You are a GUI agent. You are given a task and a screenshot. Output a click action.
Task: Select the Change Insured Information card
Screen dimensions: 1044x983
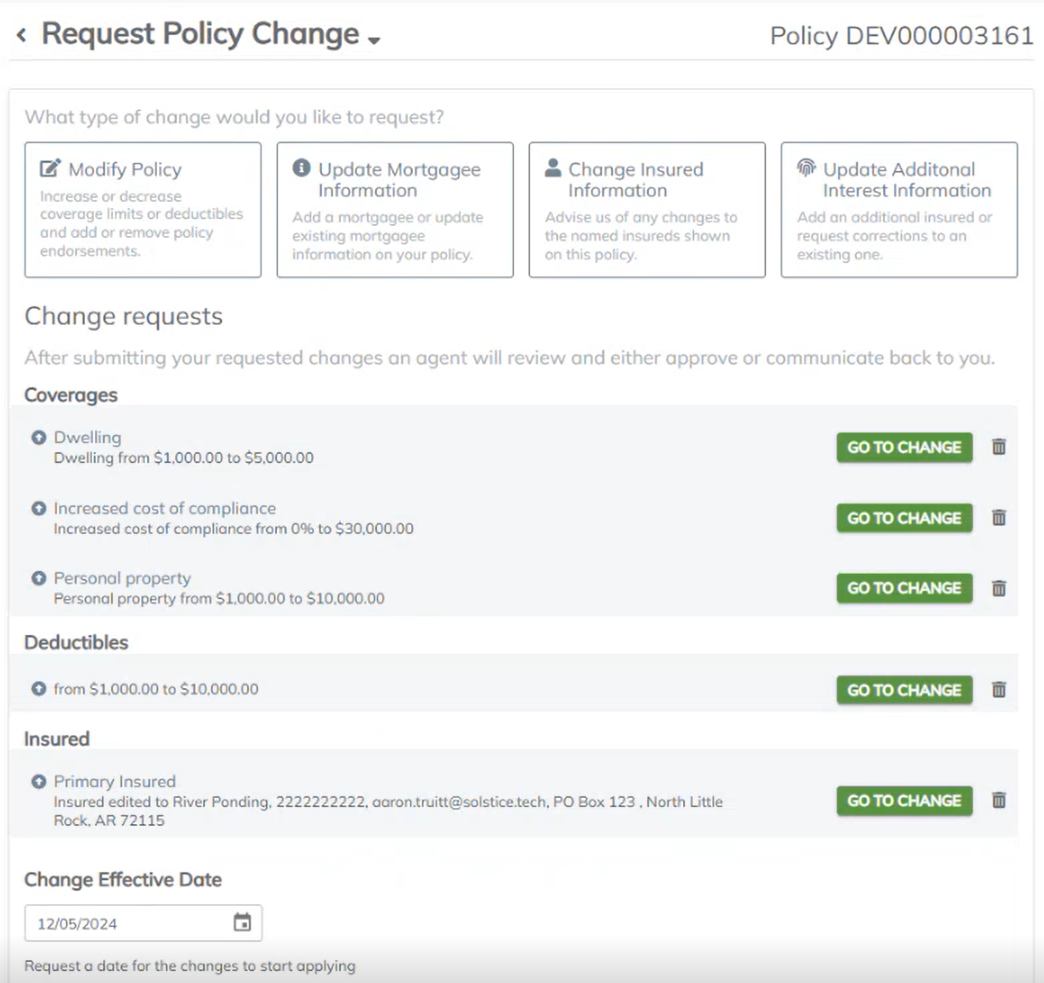(647, 209)
